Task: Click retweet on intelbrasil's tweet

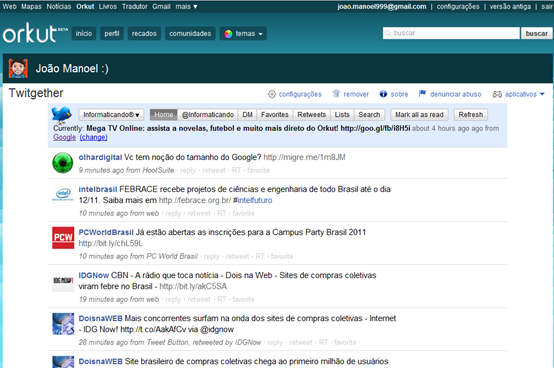Action: click(x=199, y=213)
